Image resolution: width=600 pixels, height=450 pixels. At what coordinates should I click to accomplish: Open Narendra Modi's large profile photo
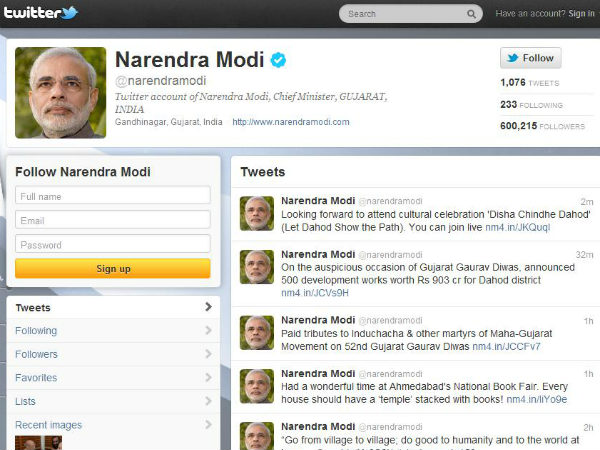(x=60, y=93)
